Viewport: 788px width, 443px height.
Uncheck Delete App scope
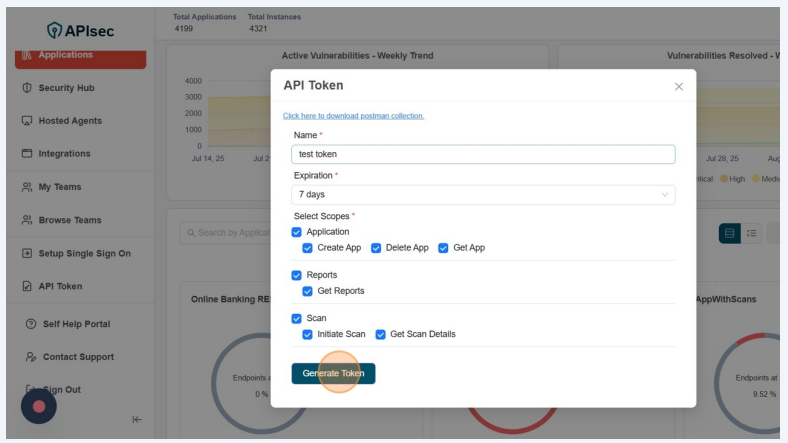click(376, 248)
